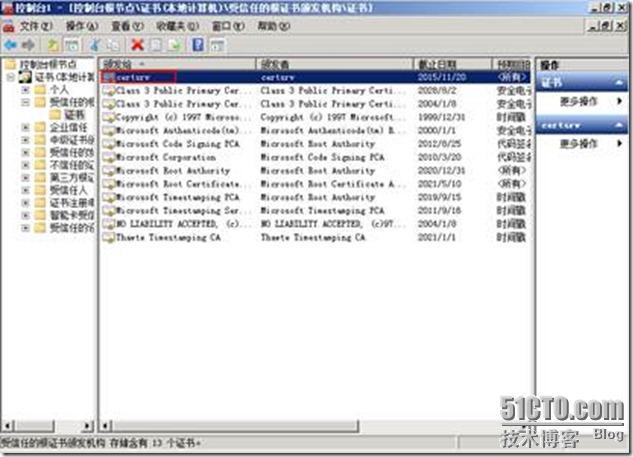Click the Cut scissors toolbar icon
Screen dimensions: 633x457
click(x=95, y=45)
